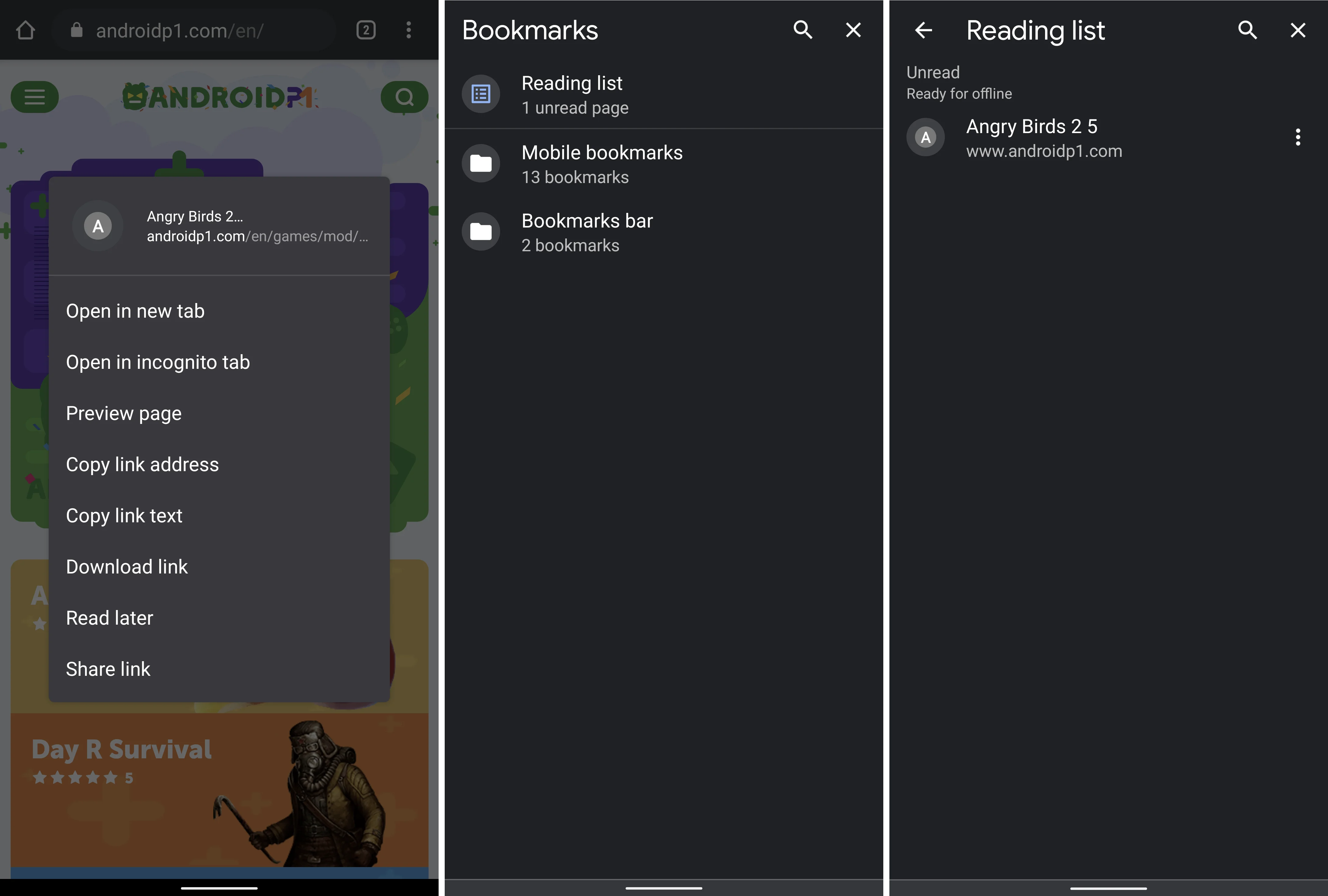
Task: Click the Angry Birds 2 5 avatar icon
Action: point(925,137)
